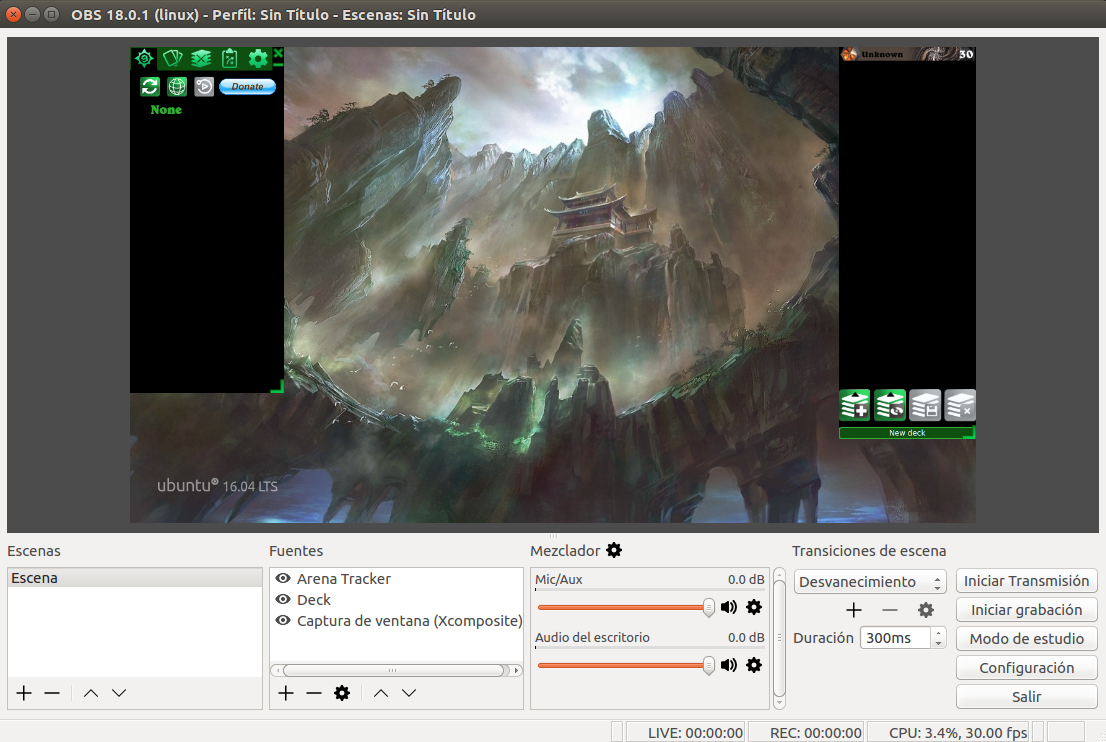The width and height of the screenshot is (1106, 742).
Task: Click the green None label in Arena Tracker
Action: click(x=166, y=110)
